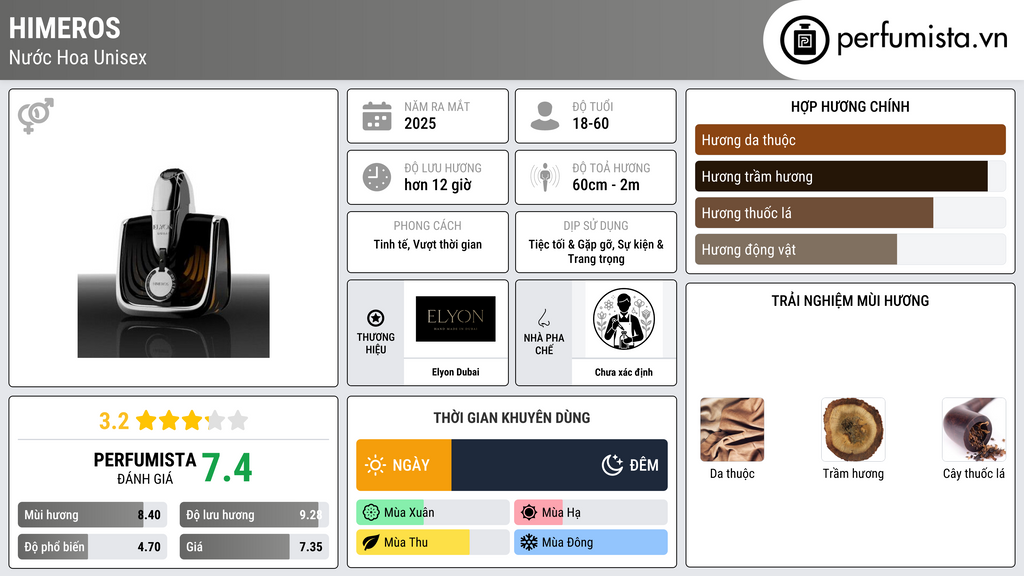Select the Mùa Đông season bar
Image resolution: width=1024 pixels, height=576 pixels.
591,542
